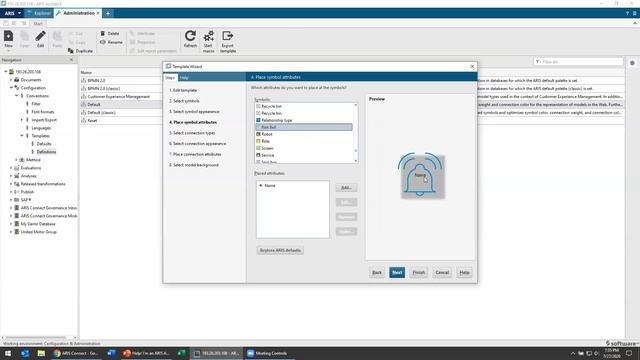Click the Help button in wizard footer

464,272
